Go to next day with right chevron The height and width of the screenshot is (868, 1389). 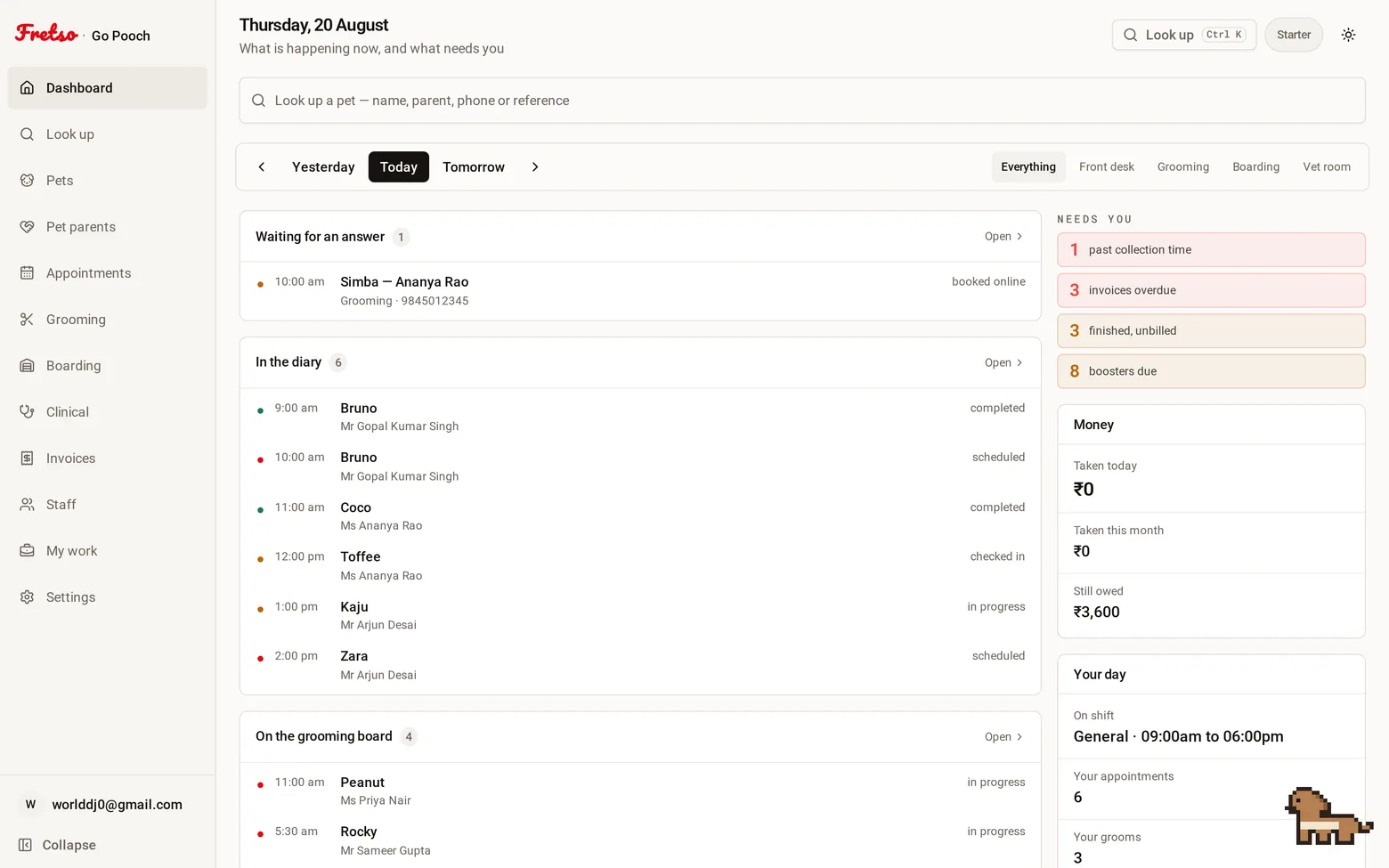[535, 167]
